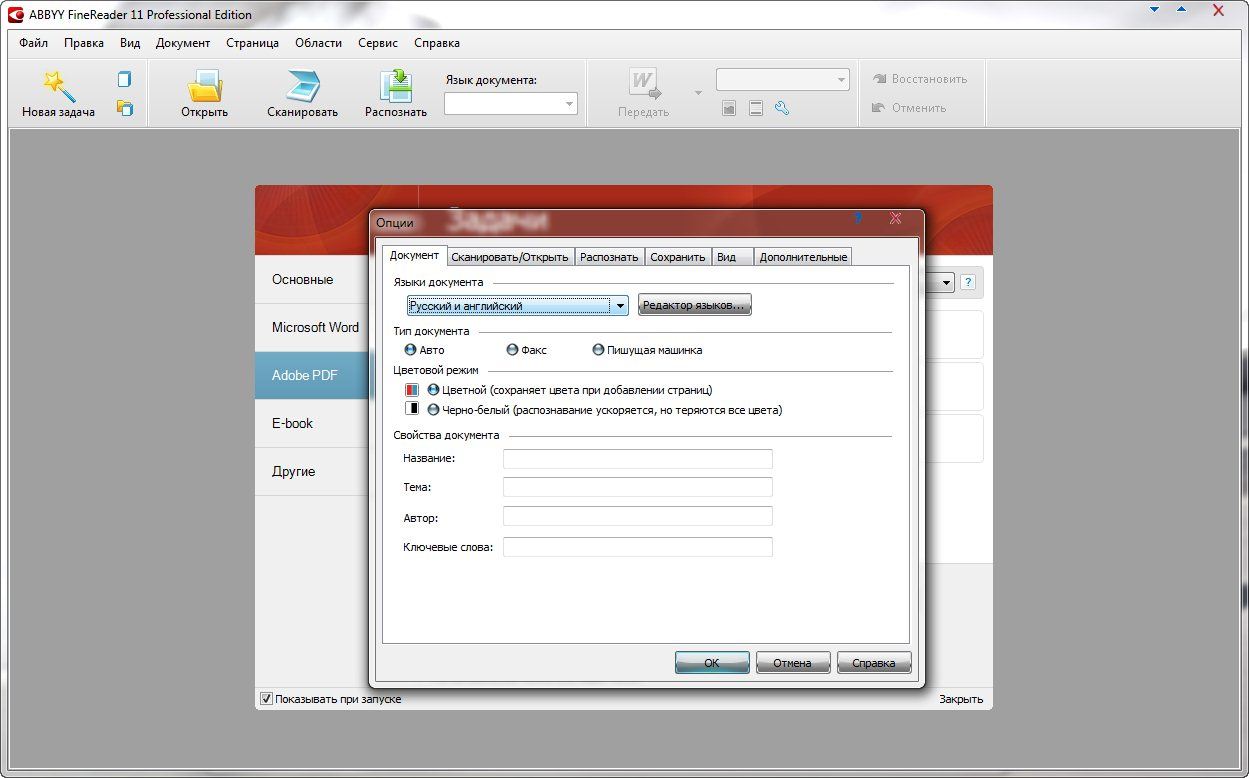Open the arrow next to Передать button
1249x778 pixels.
(698, 93)
